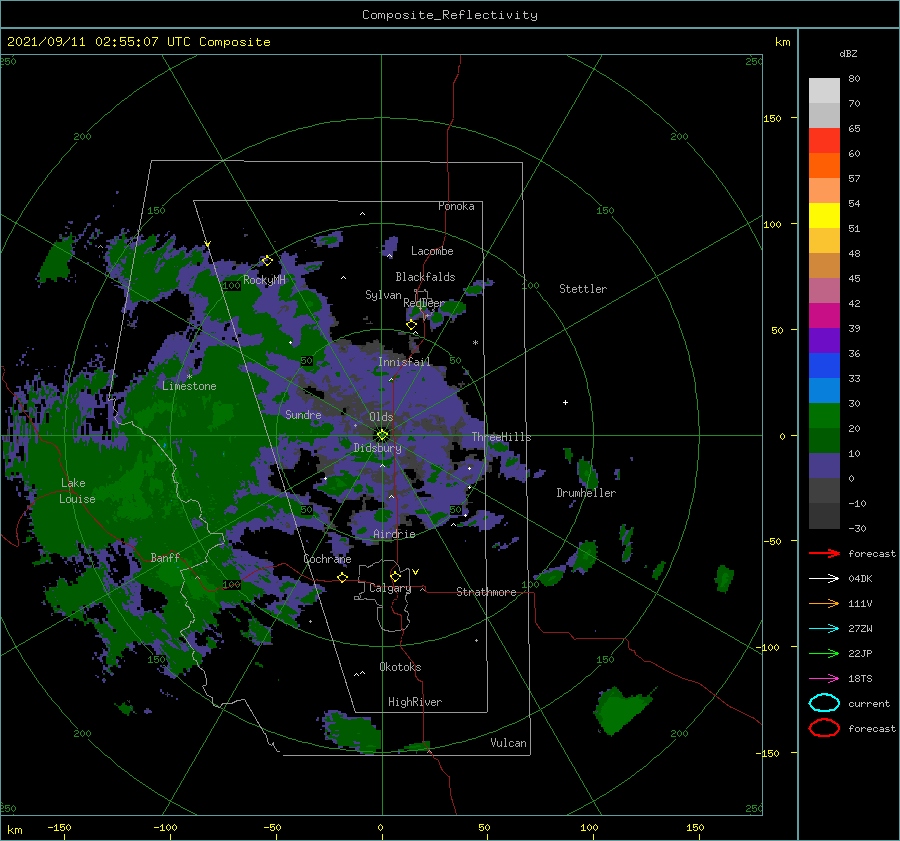Click the Strathmore label
Image resolution: width=900 pixels, height=841 pixels.
point(486,592)
